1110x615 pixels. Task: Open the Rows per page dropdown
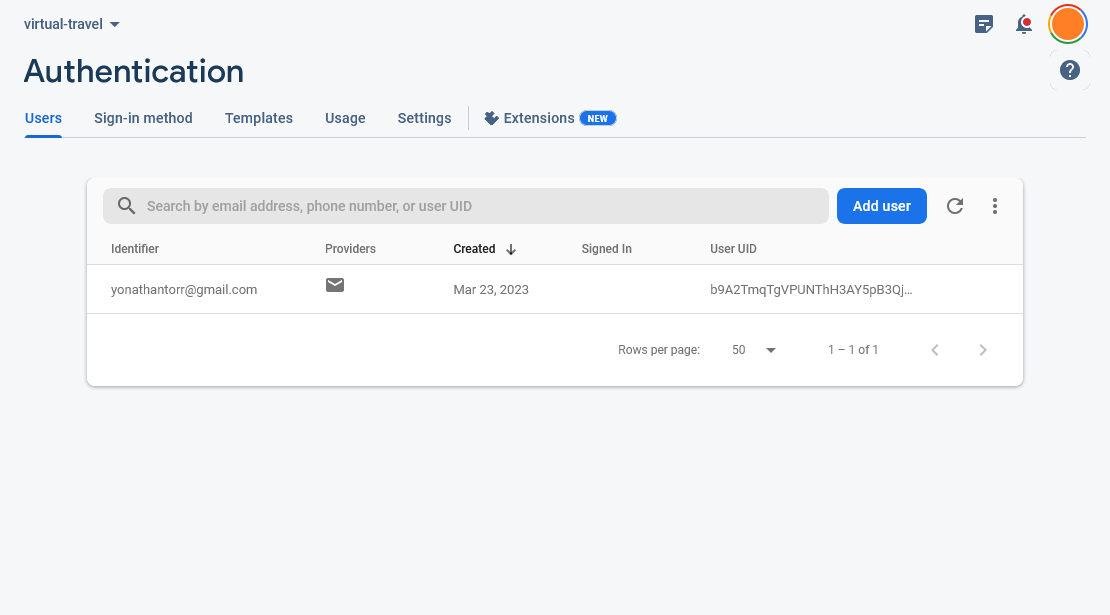coord(753,350)
